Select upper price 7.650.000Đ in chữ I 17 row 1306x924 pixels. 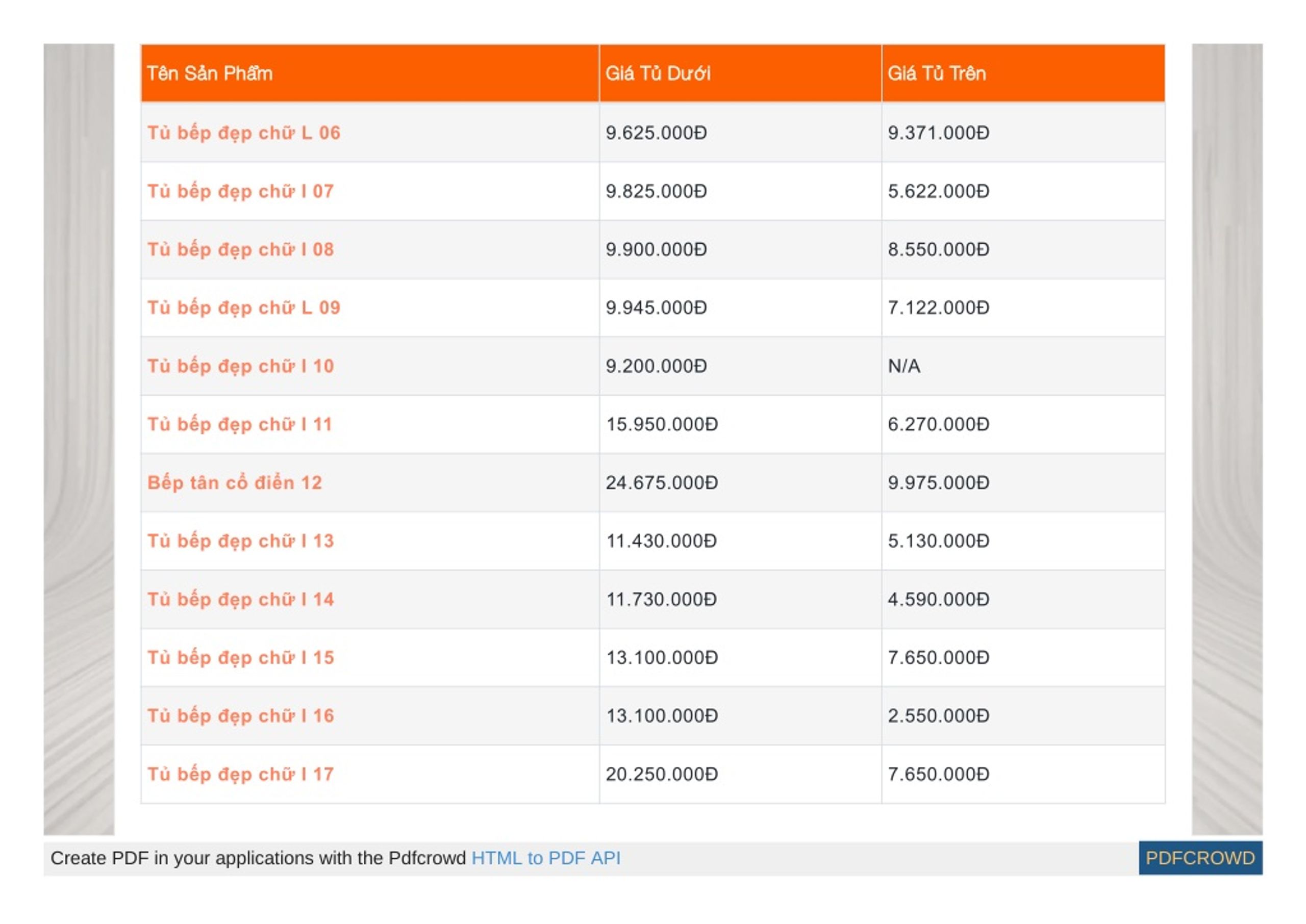pyautogui.click(x=938, y=775)
